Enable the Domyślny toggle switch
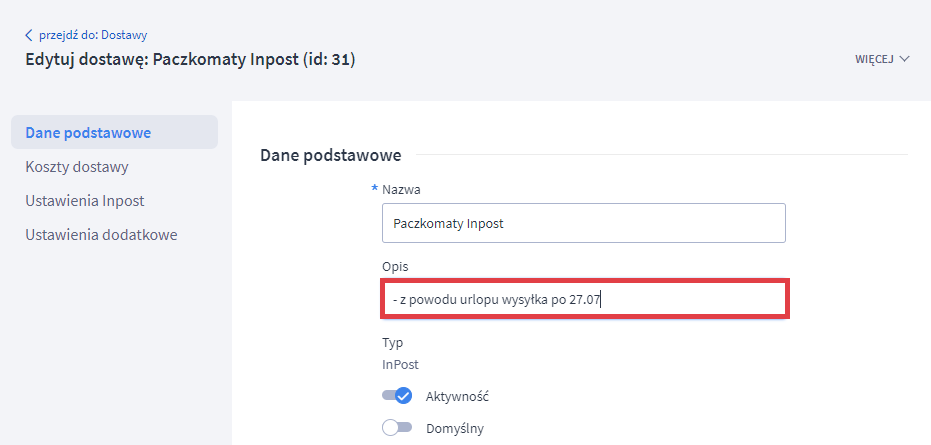931x445 pixels. [397, 429]
